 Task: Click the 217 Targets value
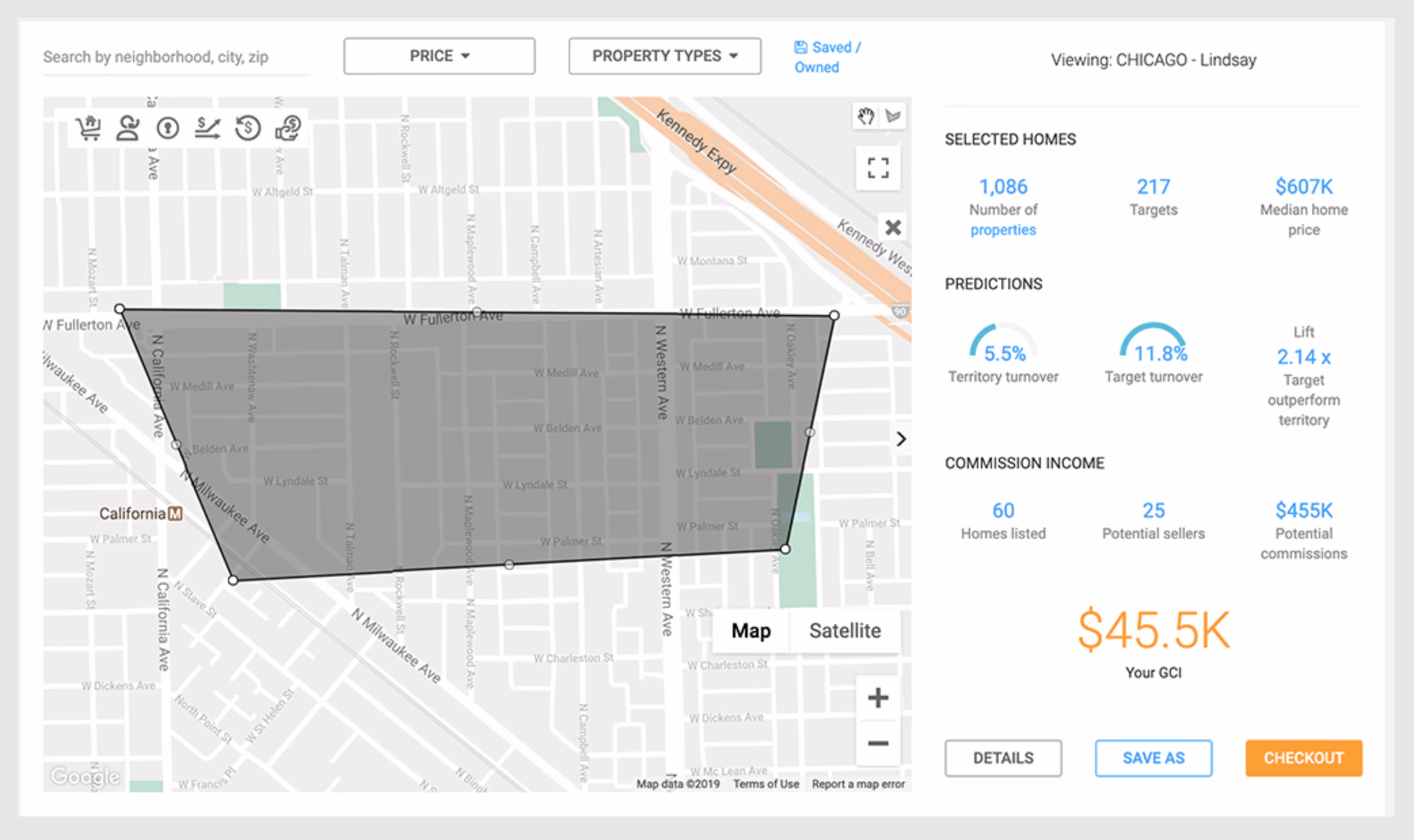[x=1153, y=186]
